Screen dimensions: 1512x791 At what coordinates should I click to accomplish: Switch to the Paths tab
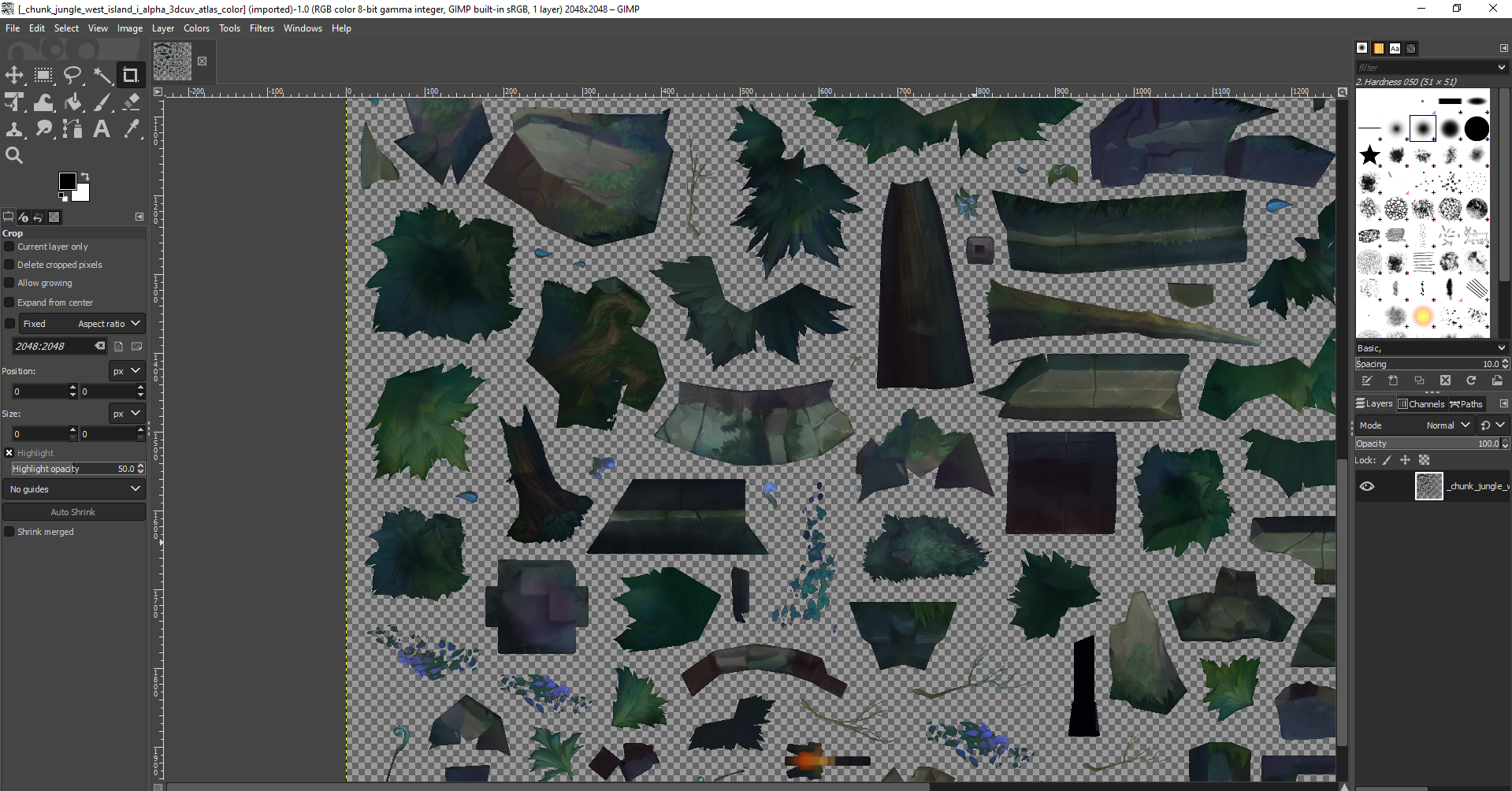point(1466,404)
